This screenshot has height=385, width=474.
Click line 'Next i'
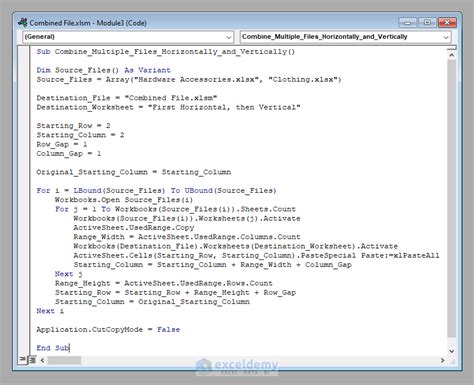point(50,311)
